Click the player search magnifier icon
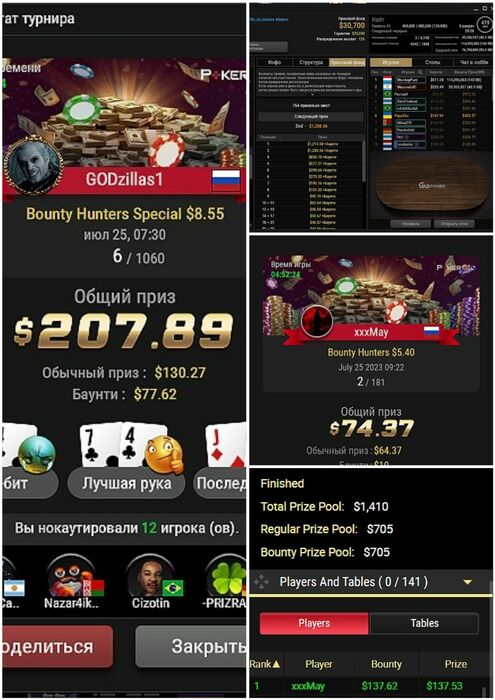495x700 pixels. click(x=420, y=72)
